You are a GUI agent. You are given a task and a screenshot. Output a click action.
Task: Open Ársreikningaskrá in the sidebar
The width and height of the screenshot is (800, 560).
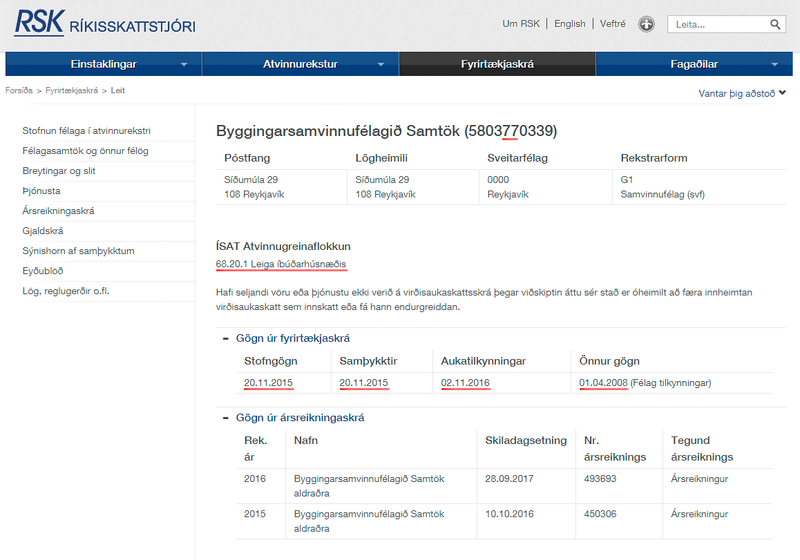point(58,210)
